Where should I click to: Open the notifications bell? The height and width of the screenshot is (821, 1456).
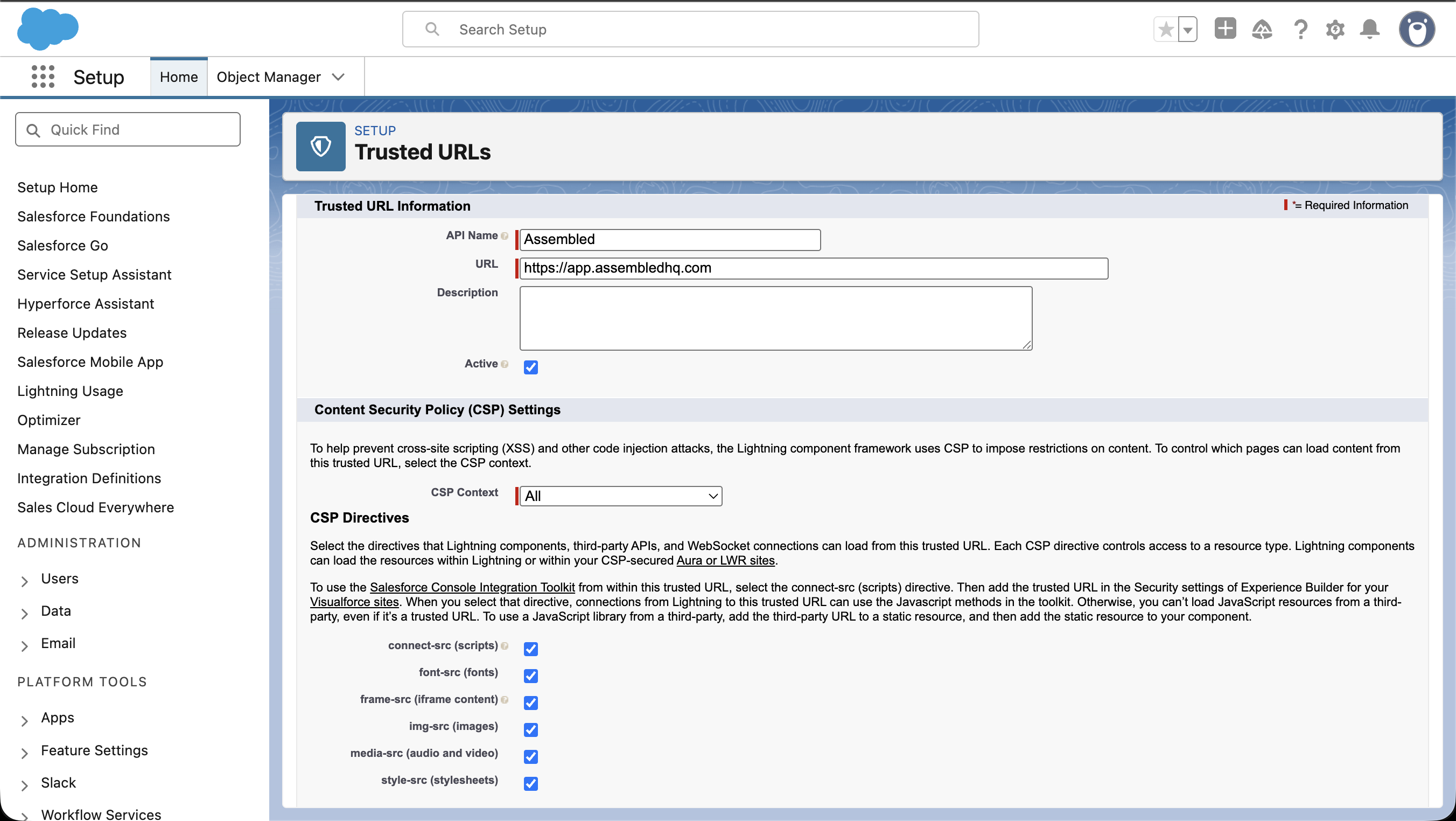tap(1369, 29)
